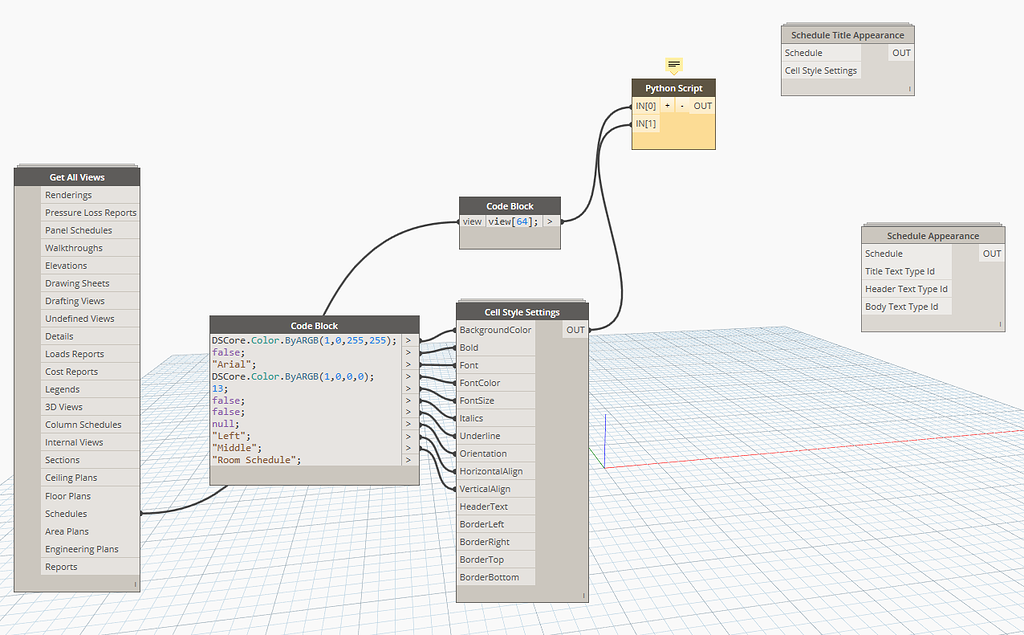Viewport: 1024px width, 635px height.
Task: Select the Floor Plans output on Get All Views
Action: click(x=67, y=495)
